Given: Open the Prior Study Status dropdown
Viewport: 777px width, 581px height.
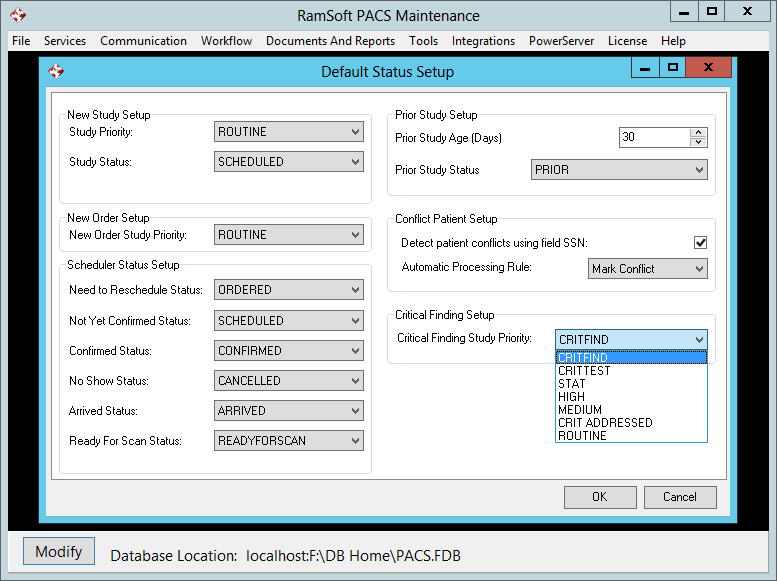Looking at the screenshot, I should 619,170.
